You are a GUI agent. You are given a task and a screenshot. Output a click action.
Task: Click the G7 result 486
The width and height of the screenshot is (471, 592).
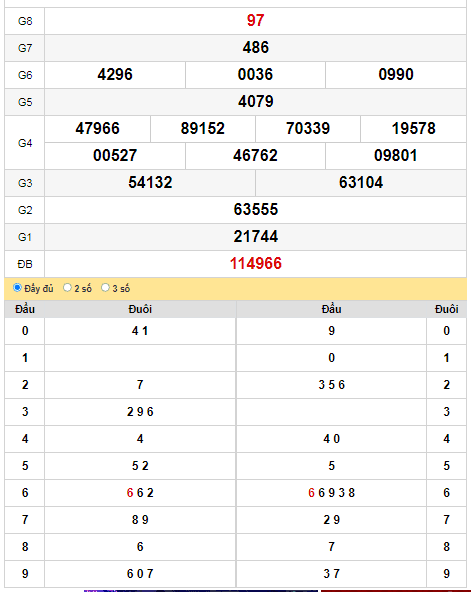click(256, 48)
